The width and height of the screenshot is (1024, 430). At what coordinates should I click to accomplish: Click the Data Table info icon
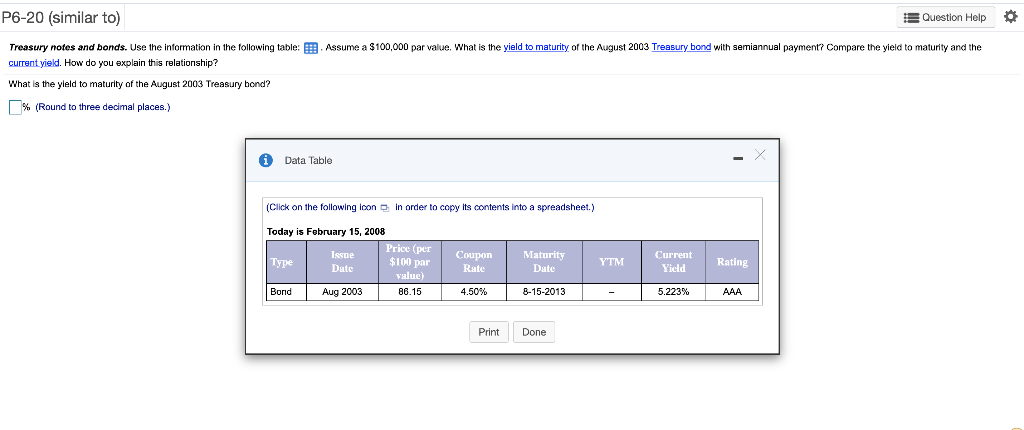click(265, 161)
